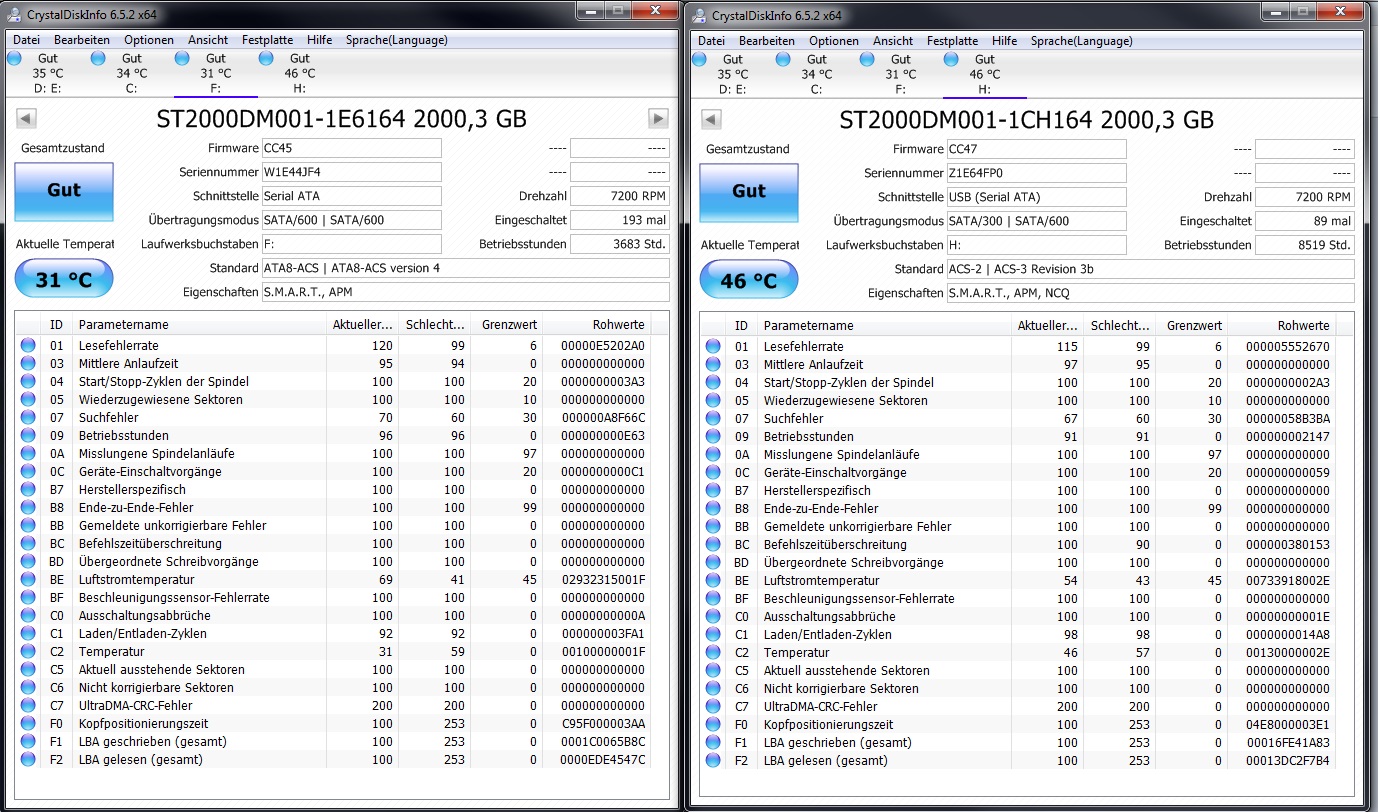The width and height of the screenshot is (1380, 812).
Task: Select drive H: tab in left window
Action: tap(300, 73)
